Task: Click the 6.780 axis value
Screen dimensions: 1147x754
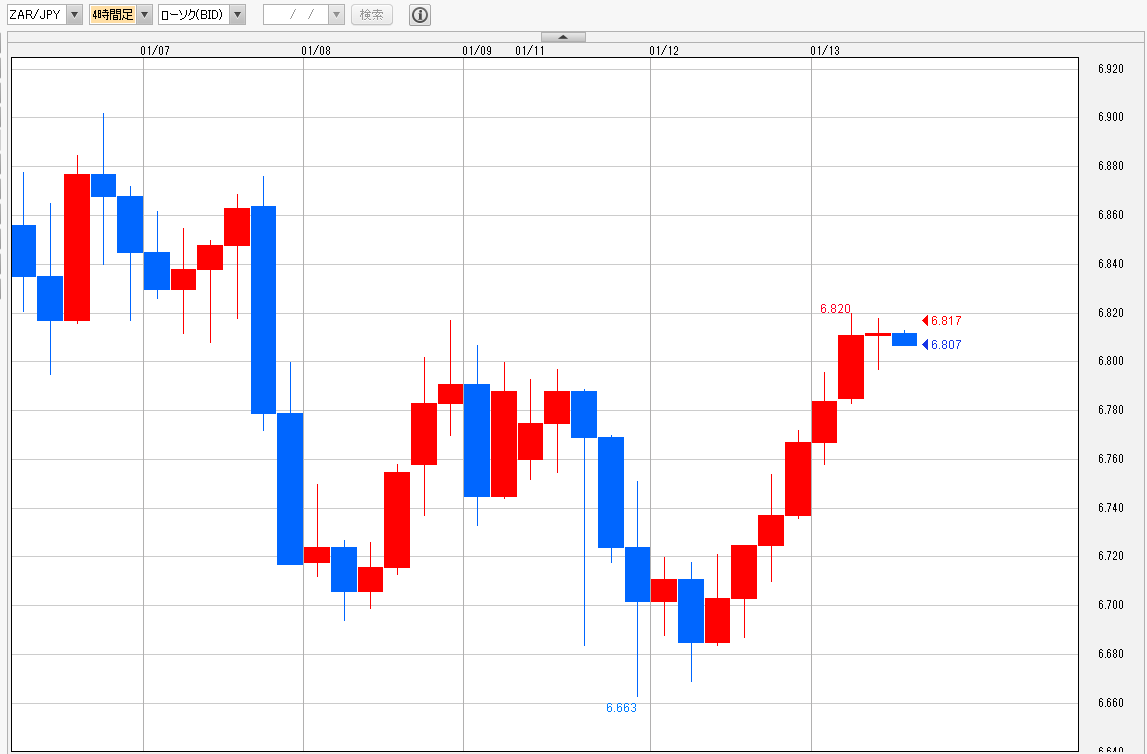Action: (1110, 410)
